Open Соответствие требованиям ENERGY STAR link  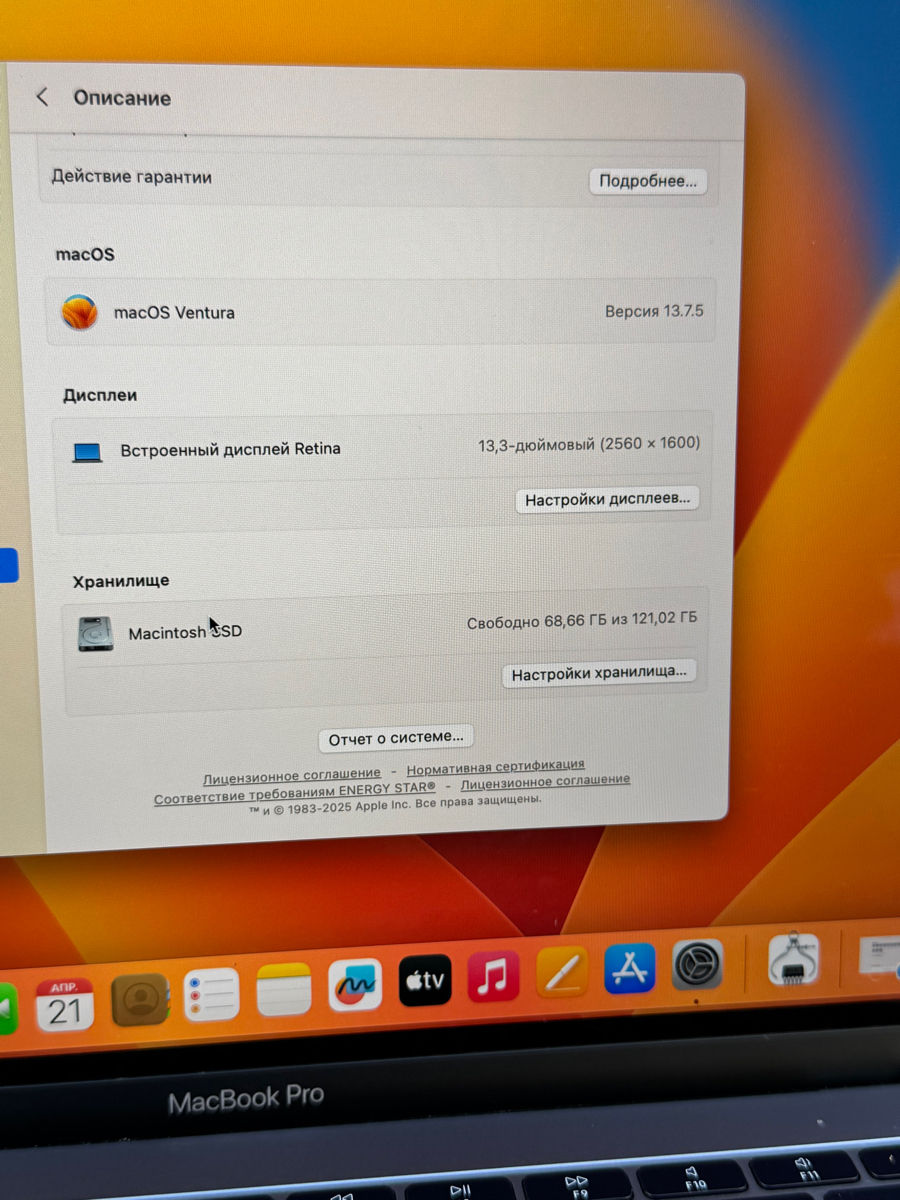point(295,792)
